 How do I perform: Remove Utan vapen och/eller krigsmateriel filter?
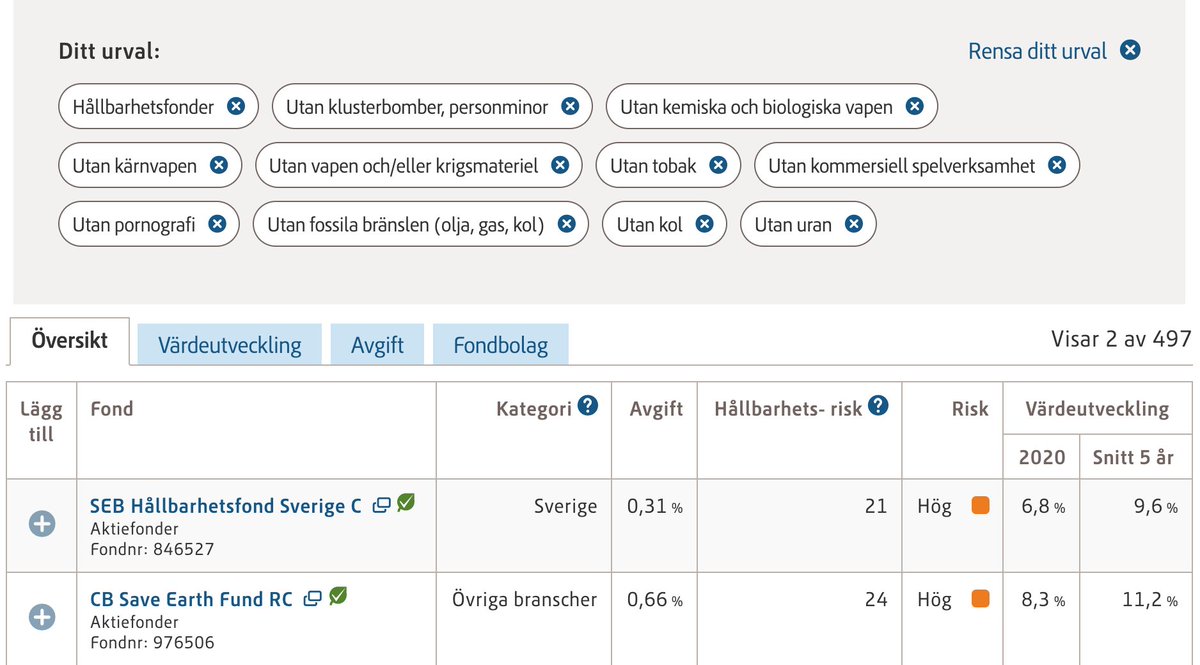coord(560,166)
